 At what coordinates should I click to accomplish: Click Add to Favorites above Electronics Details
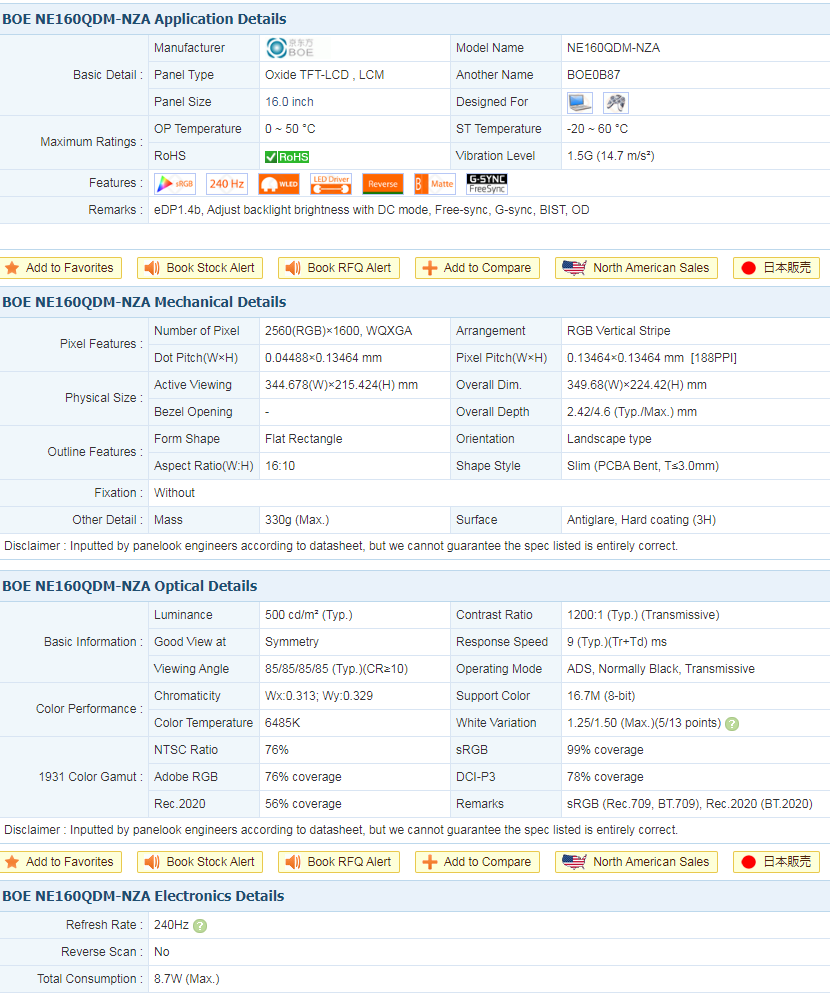point(61,862)
